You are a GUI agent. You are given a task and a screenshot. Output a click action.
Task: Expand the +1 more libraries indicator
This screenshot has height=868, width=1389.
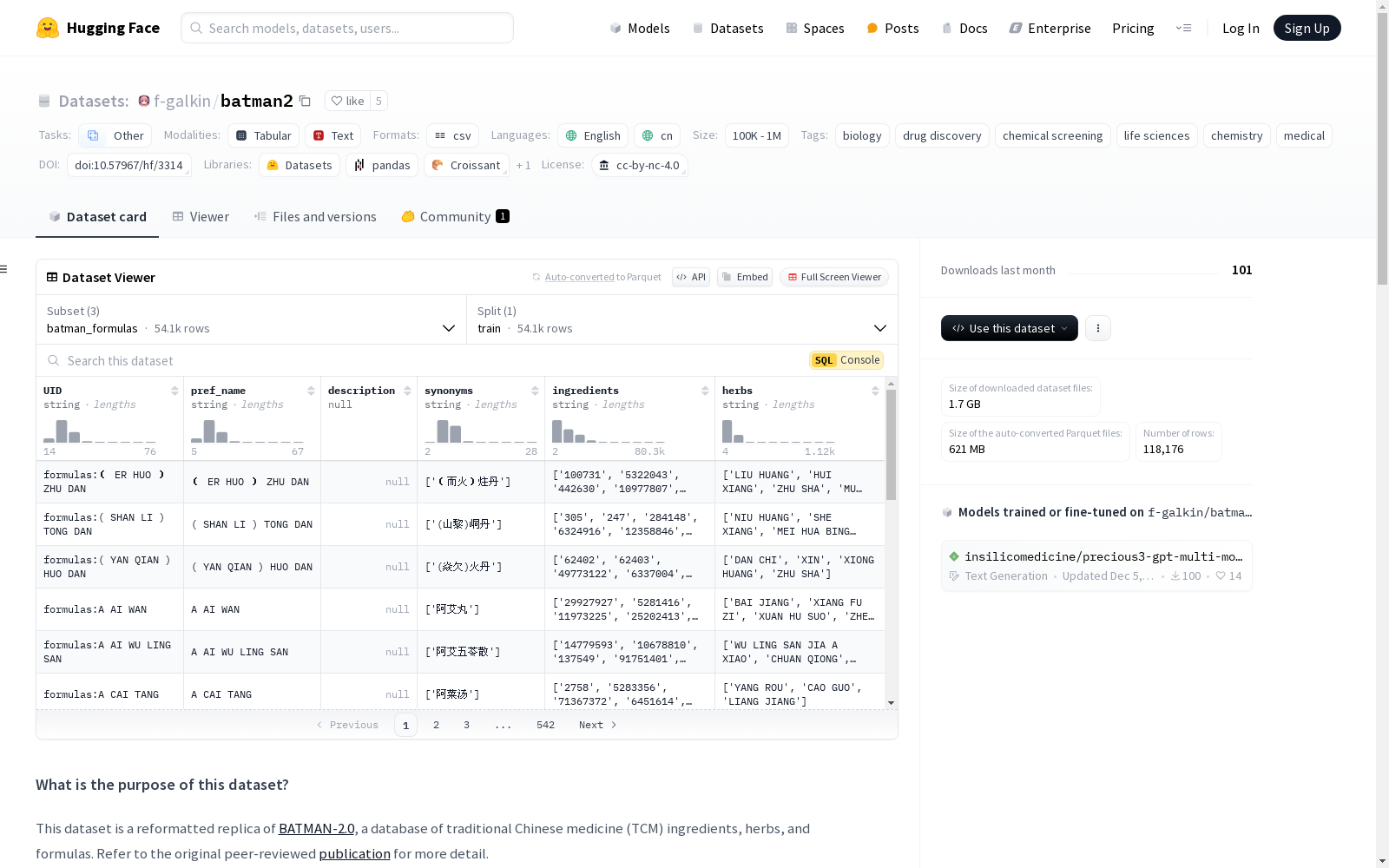pos(523,165)
